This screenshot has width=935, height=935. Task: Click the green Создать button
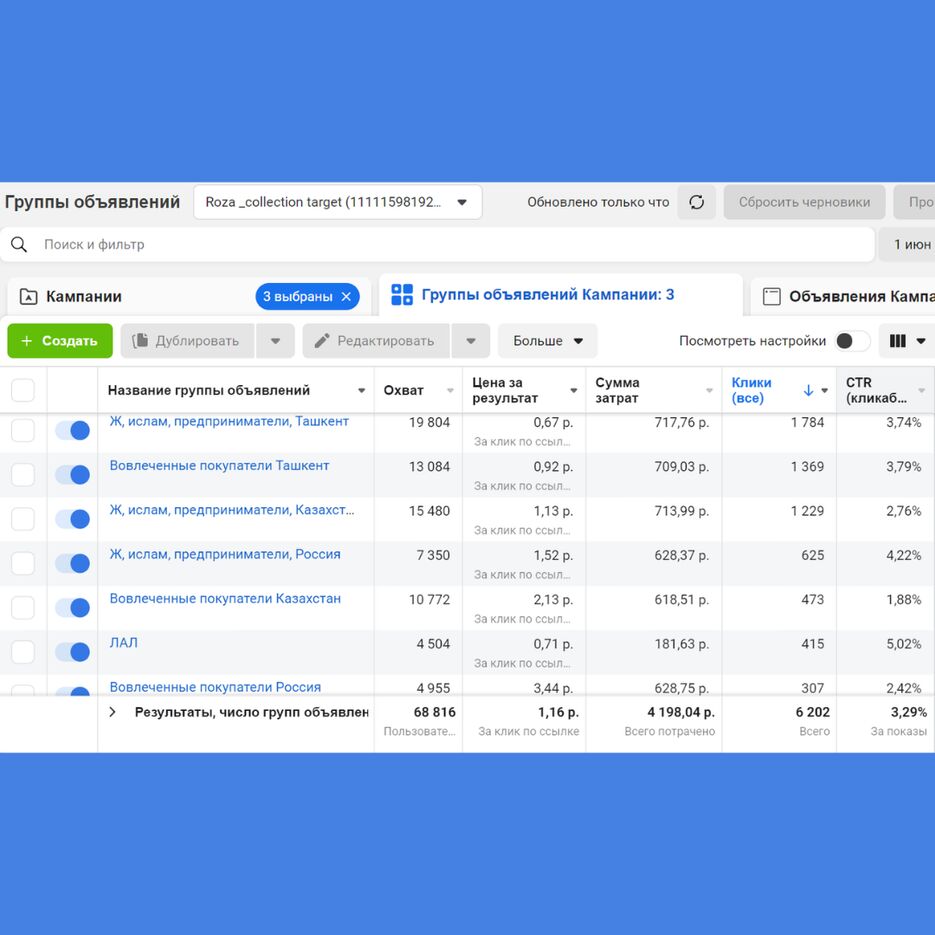(x=60, y=341)
